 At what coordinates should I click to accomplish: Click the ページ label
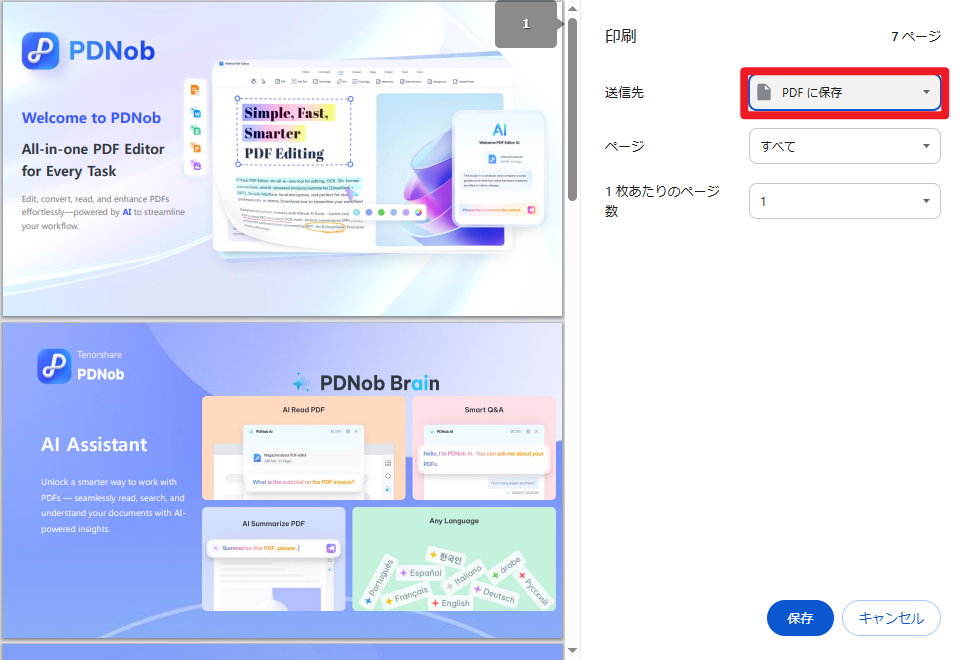(624, 146)
